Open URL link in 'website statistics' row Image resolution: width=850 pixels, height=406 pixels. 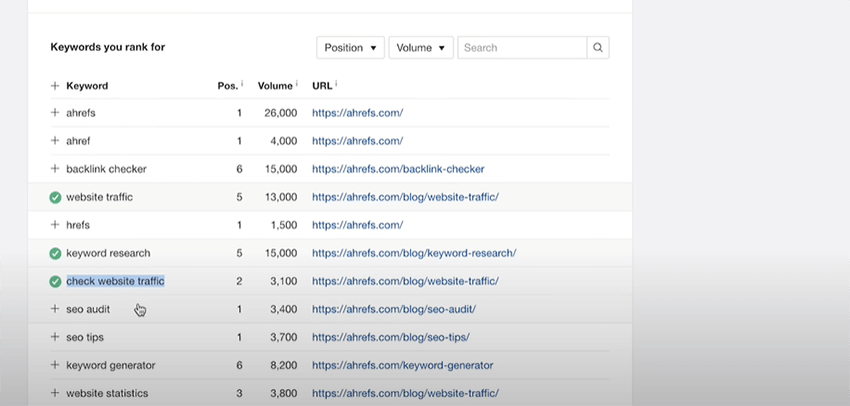(405, 394)
